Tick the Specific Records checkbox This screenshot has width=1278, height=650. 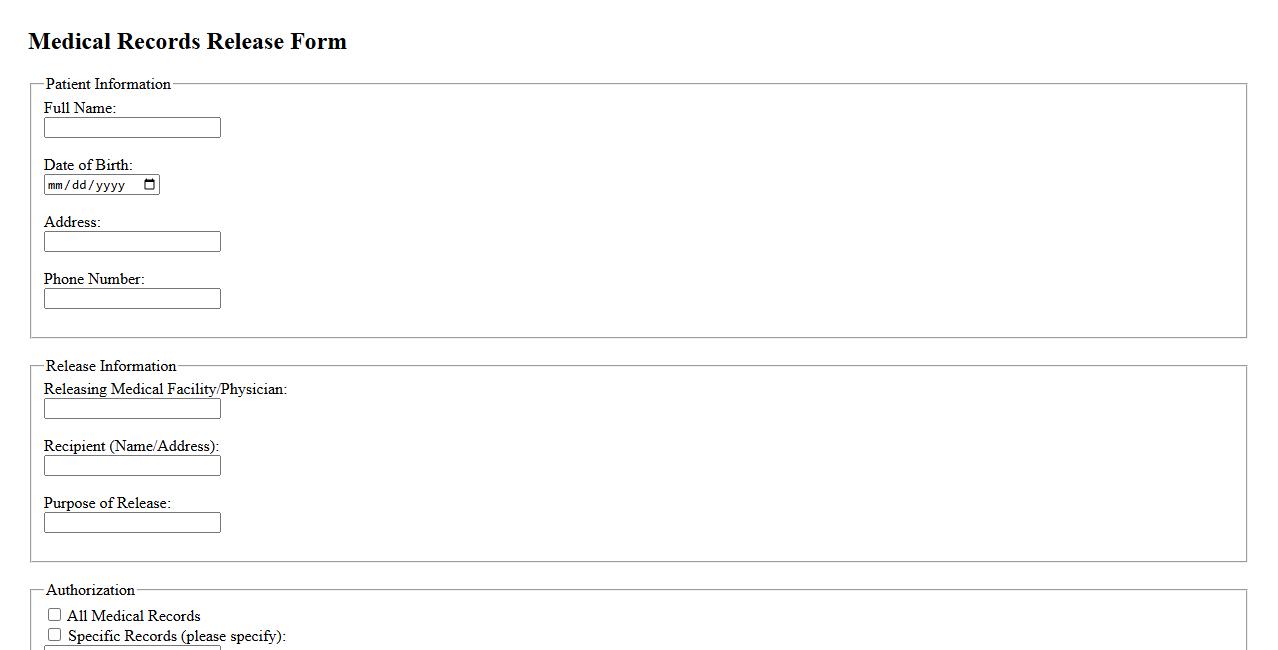click(55, 635)
